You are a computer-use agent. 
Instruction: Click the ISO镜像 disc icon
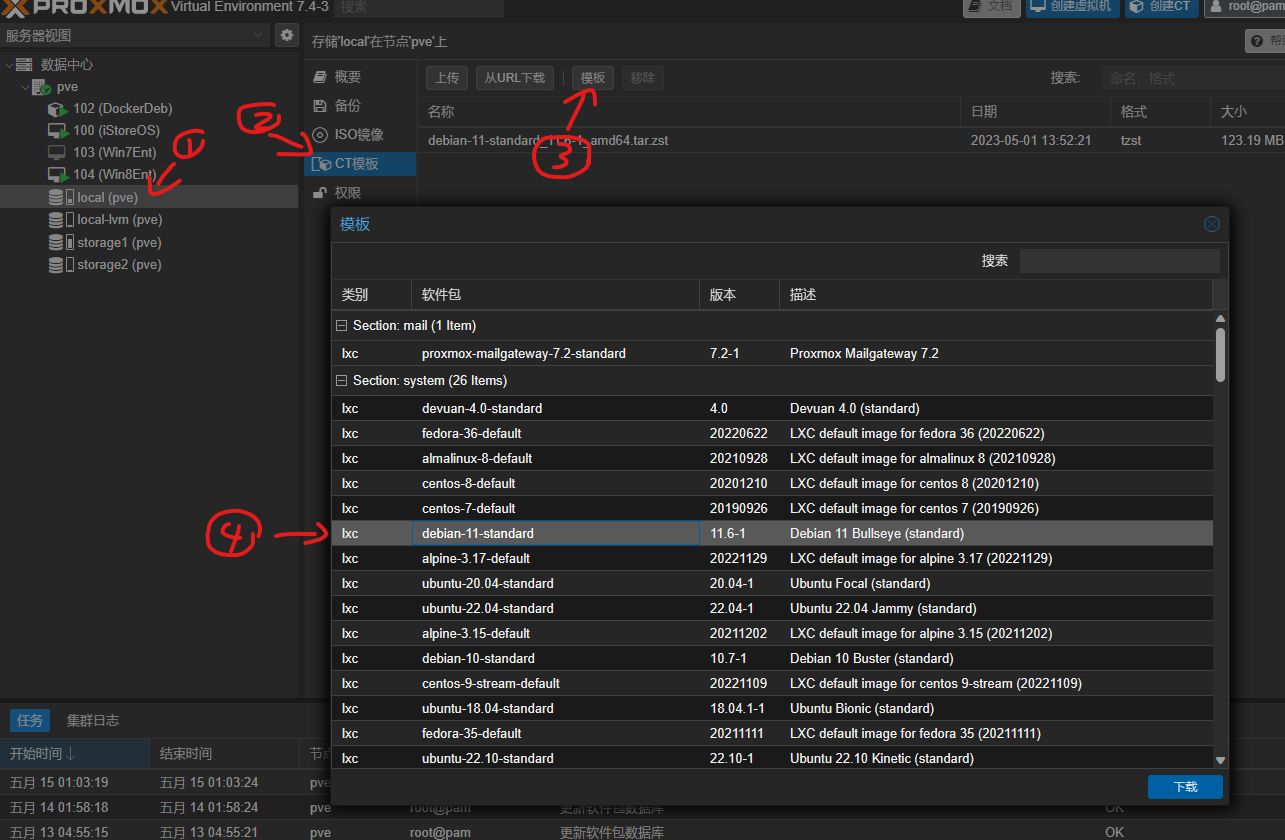point(320,134)
